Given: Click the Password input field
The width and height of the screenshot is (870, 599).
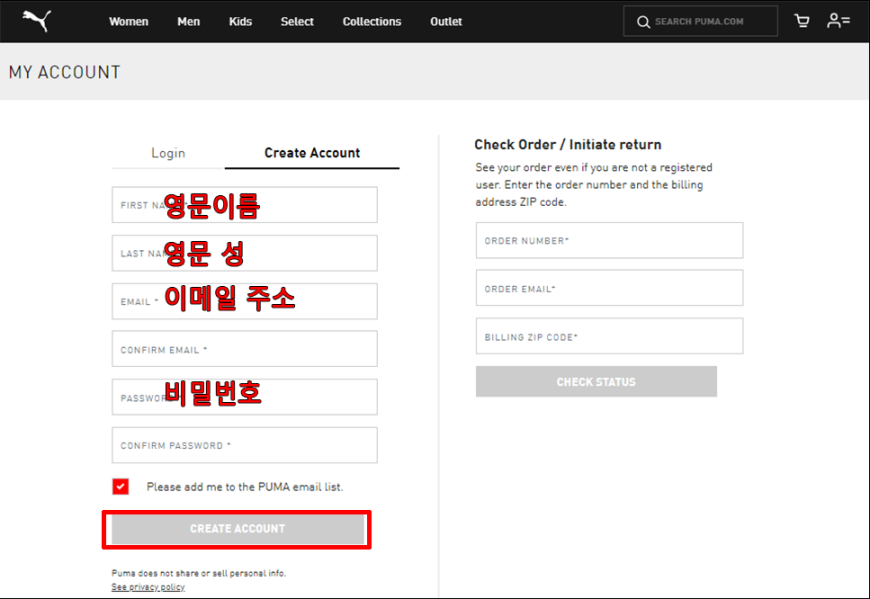Looking at the screenshot, I should pos(245,397).
